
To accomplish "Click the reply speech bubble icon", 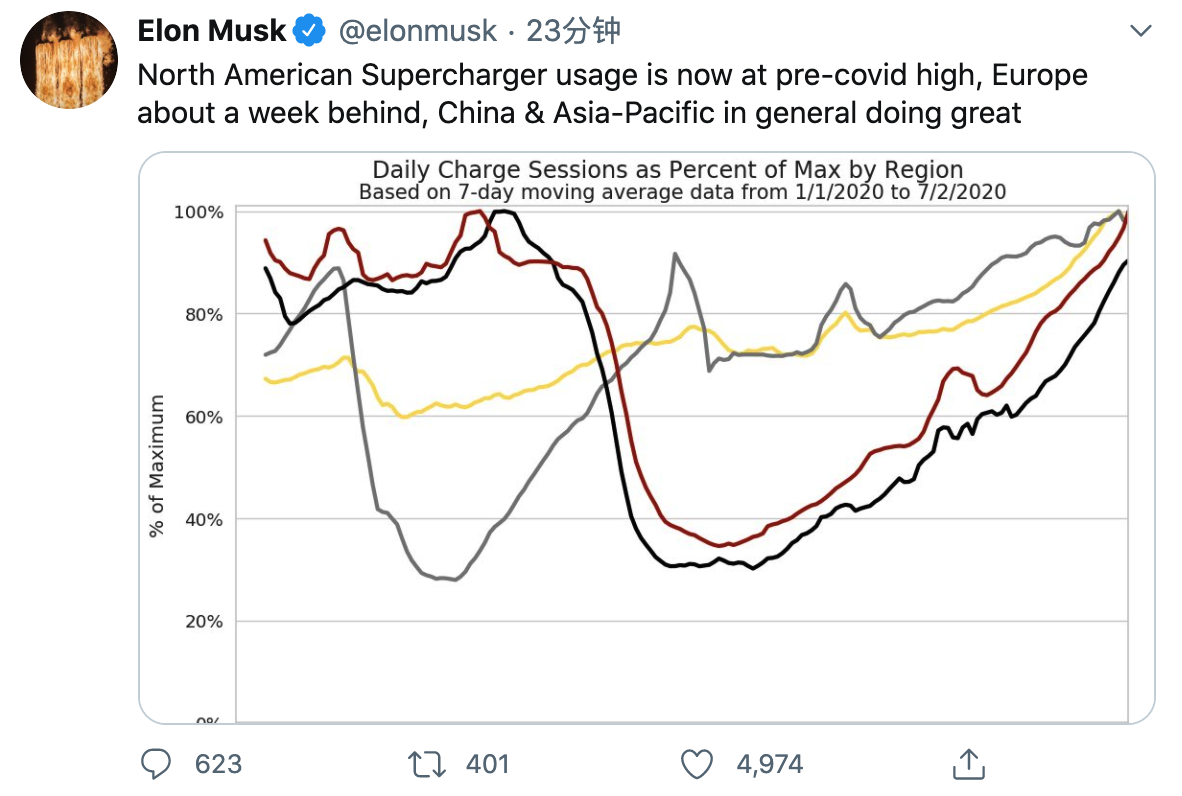I will pyautogui.click(x=155, y=764).
